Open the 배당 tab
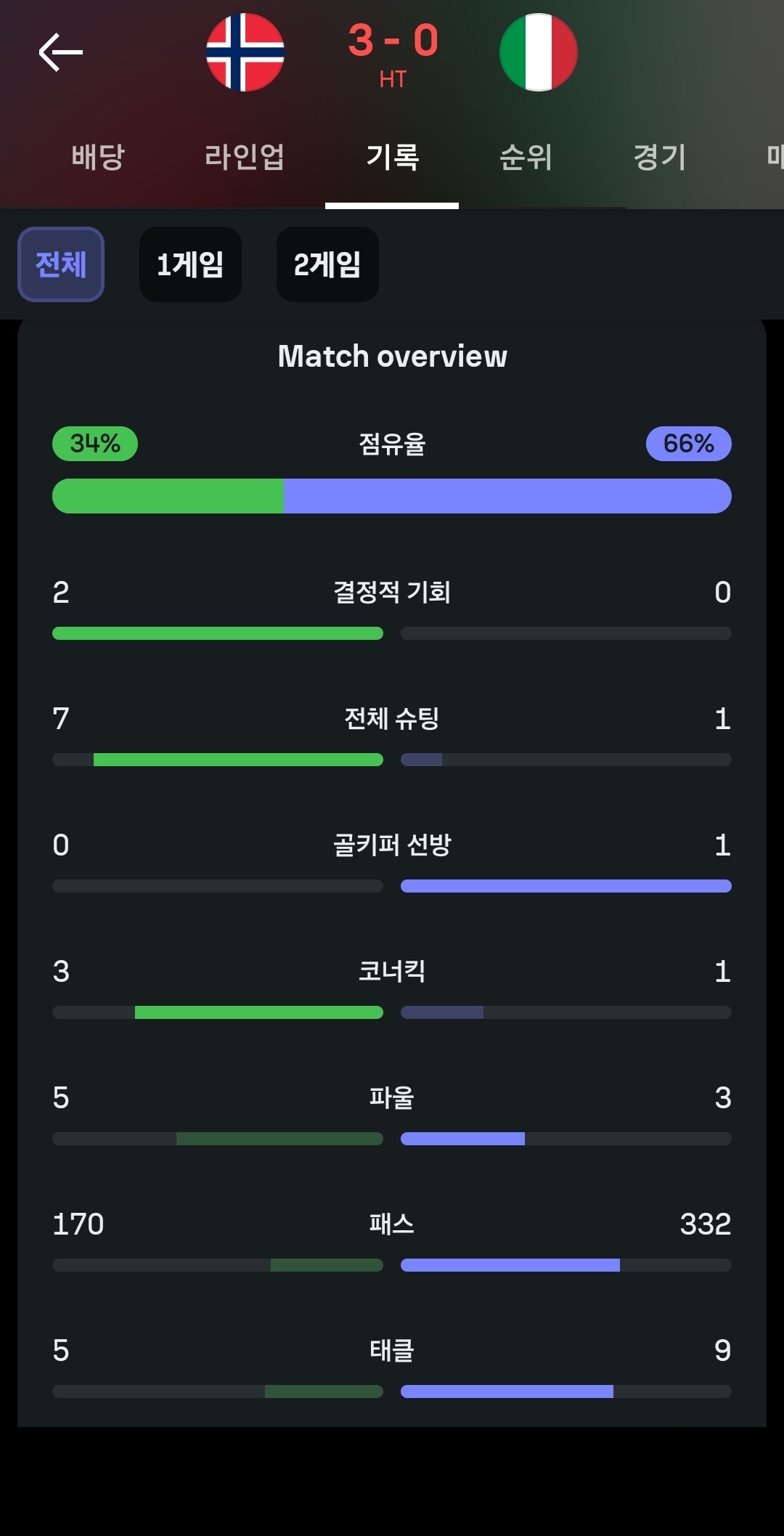Image resolution: width=784 pixels, height=1536 pixels. tap(98, 157)
